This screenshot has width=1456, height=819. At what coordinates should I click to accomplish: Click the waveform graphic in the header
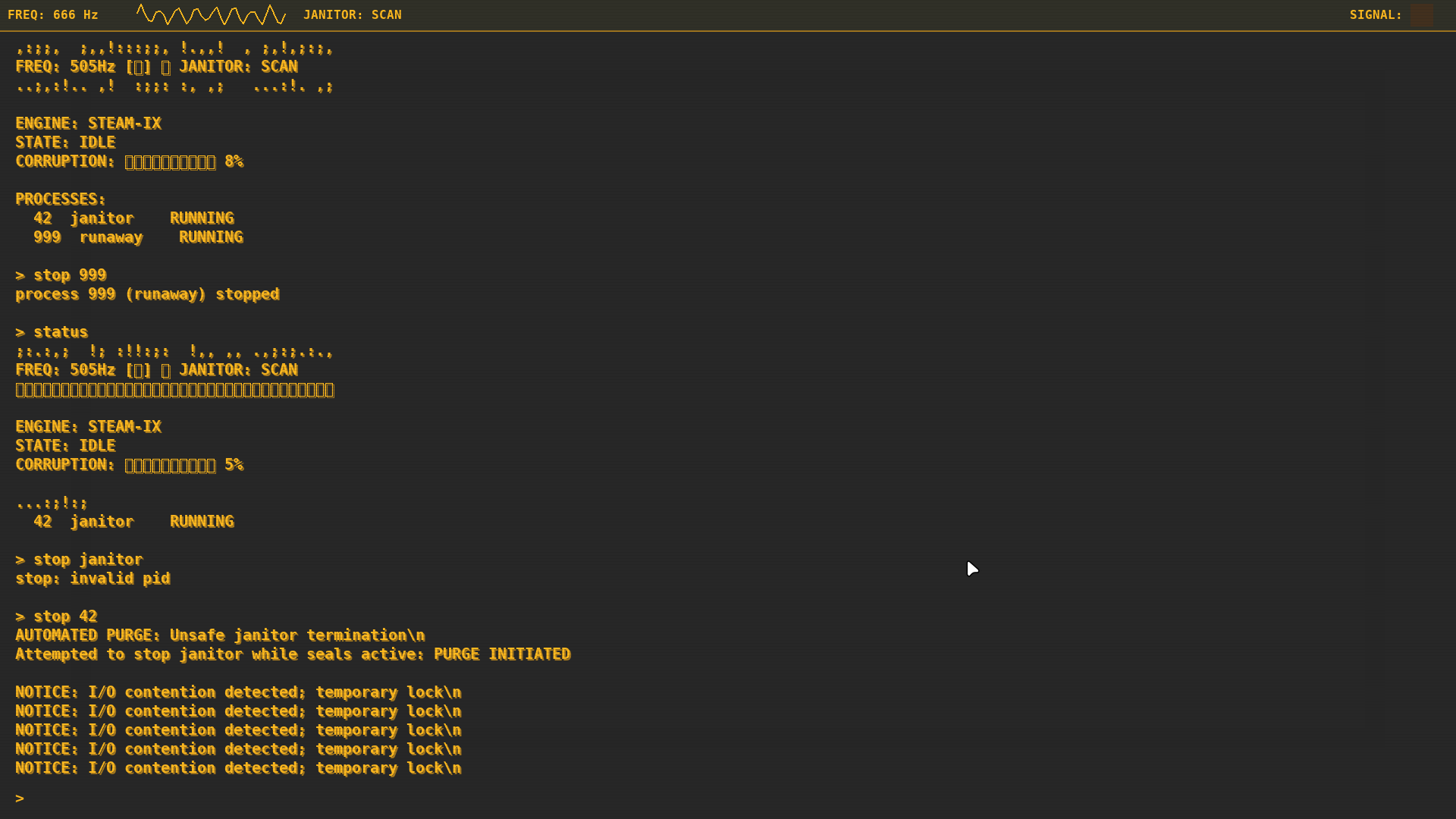click(211, 15)
